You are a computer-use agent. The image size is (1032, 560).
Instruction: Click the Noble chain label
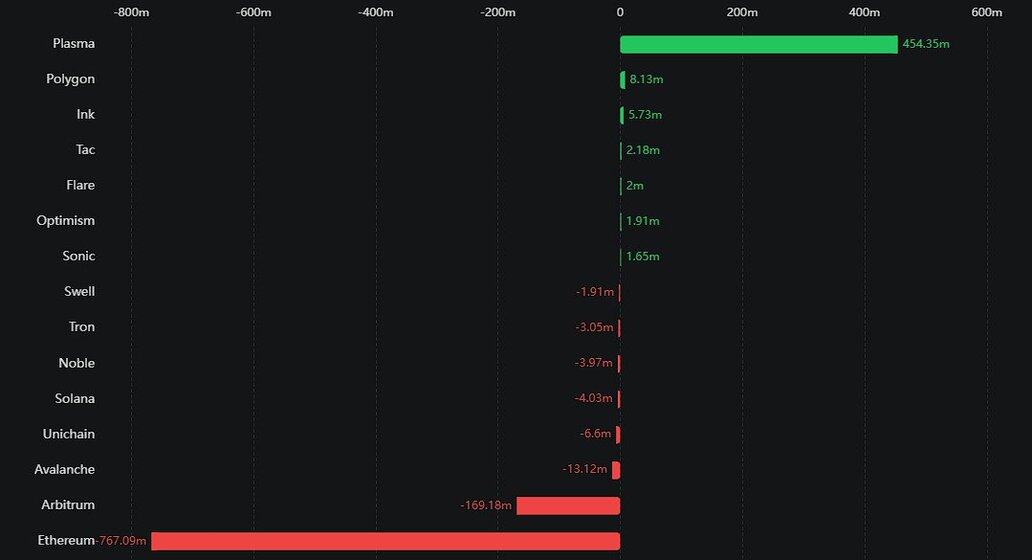(77, 363)
